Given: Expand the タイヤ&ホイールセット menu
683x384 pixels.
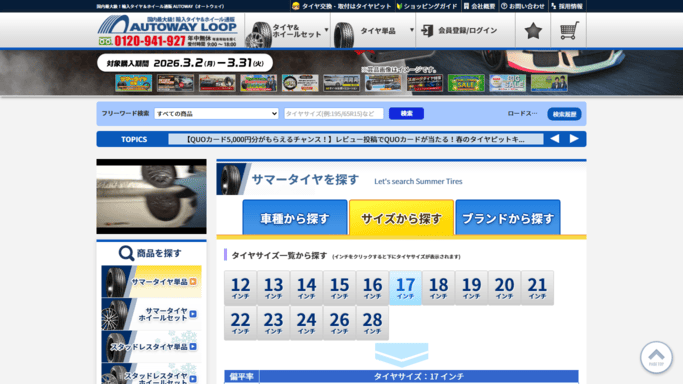Looking at the screenshot, I should click(287, 30).
